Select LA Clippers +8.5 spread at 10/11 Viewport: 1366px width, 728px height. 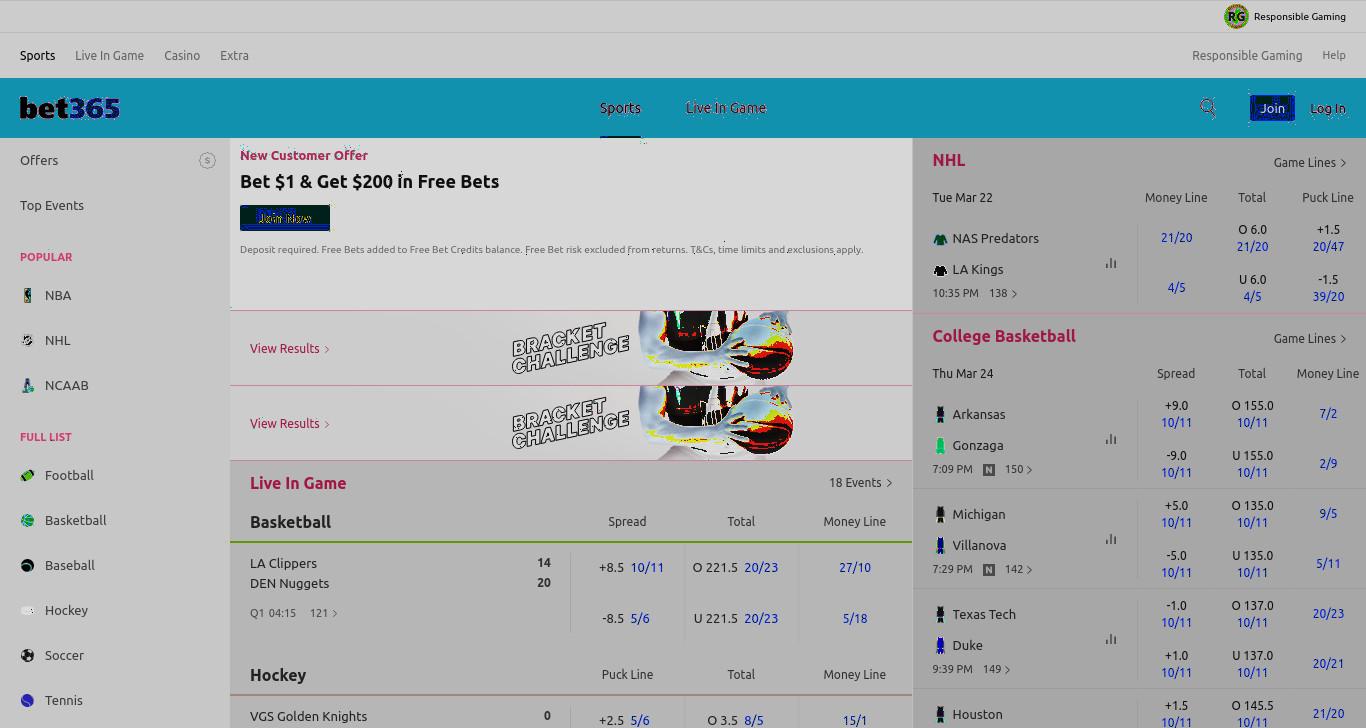[632, 567]
